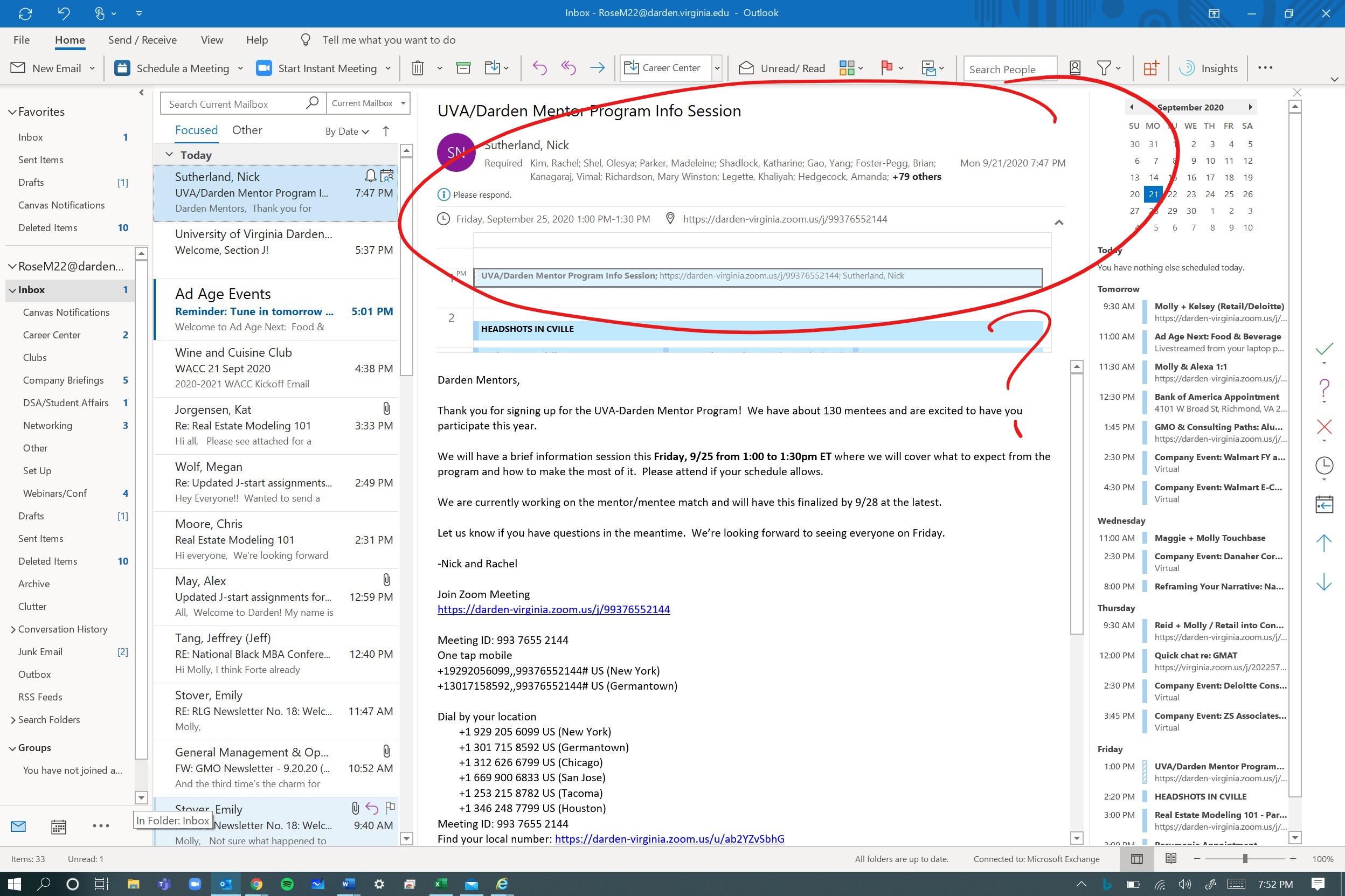Switch to Calendar view icon in navigation bar
1345x896 pixels.
[x=58, y=826]
